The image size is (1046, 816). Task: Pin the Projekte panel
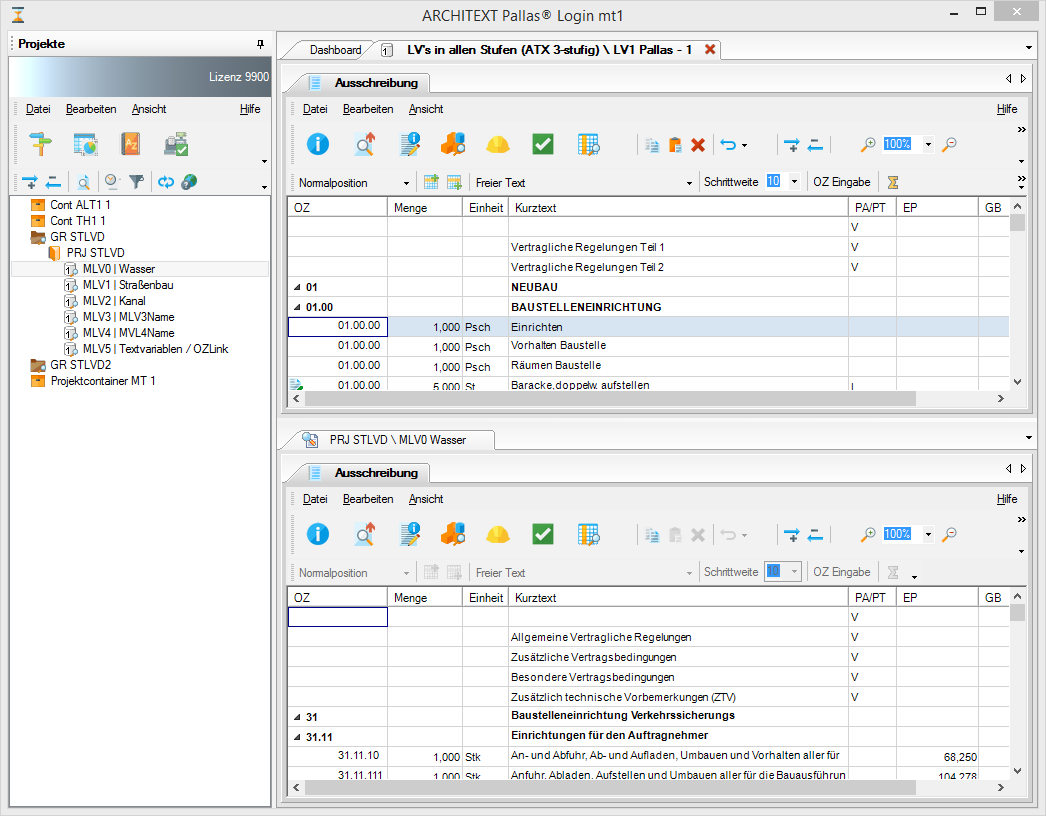(260, 44)
